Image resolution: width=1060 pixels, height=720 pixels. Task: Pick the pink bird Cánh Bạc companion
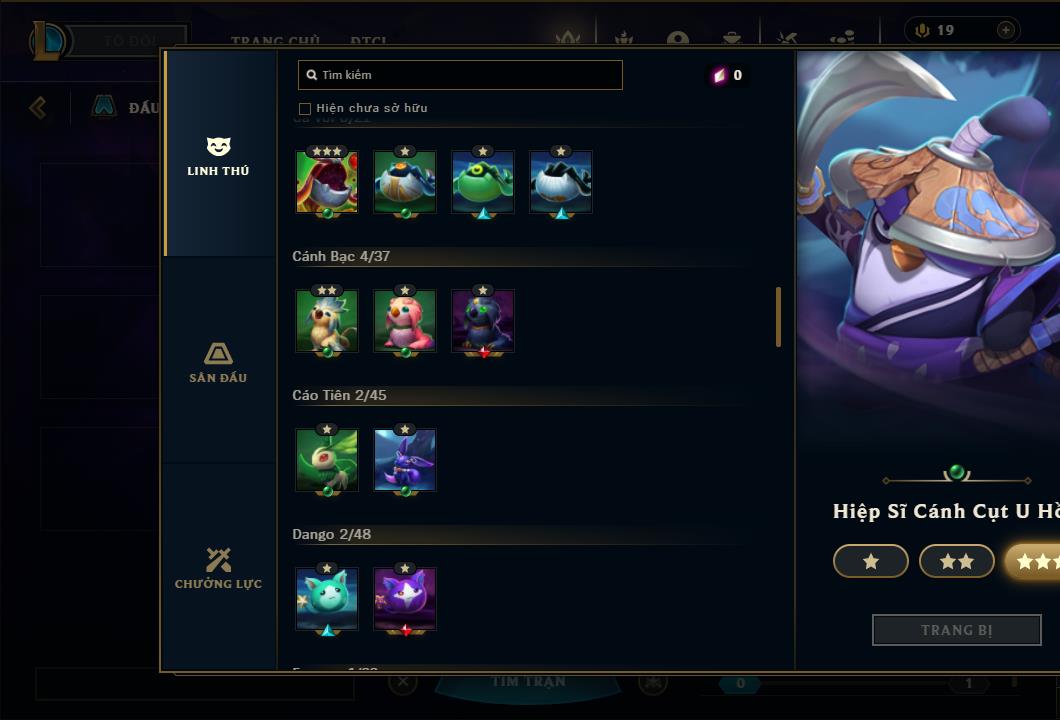pyautogui.click(x=405, y=322)
